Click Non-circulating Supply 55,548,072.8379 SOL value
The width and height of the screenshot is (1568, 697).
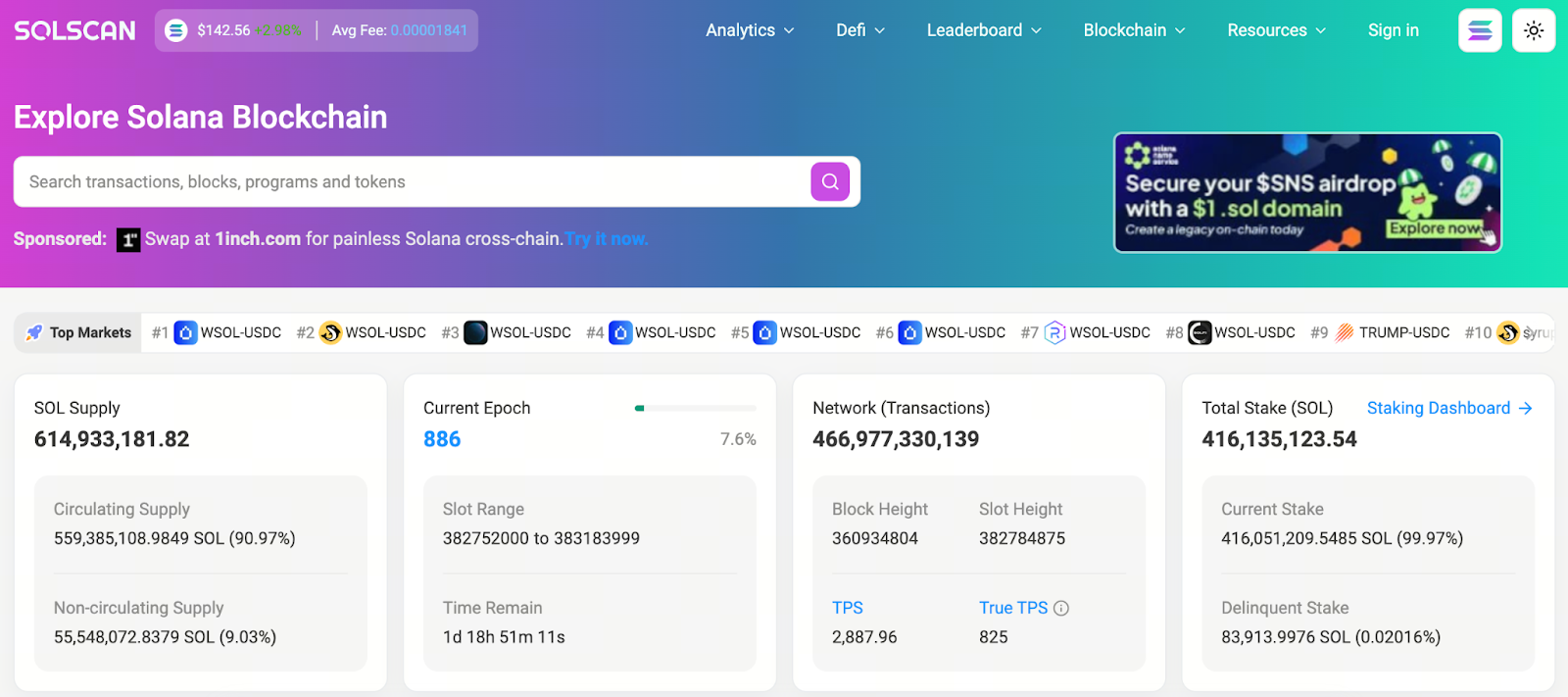165,637
